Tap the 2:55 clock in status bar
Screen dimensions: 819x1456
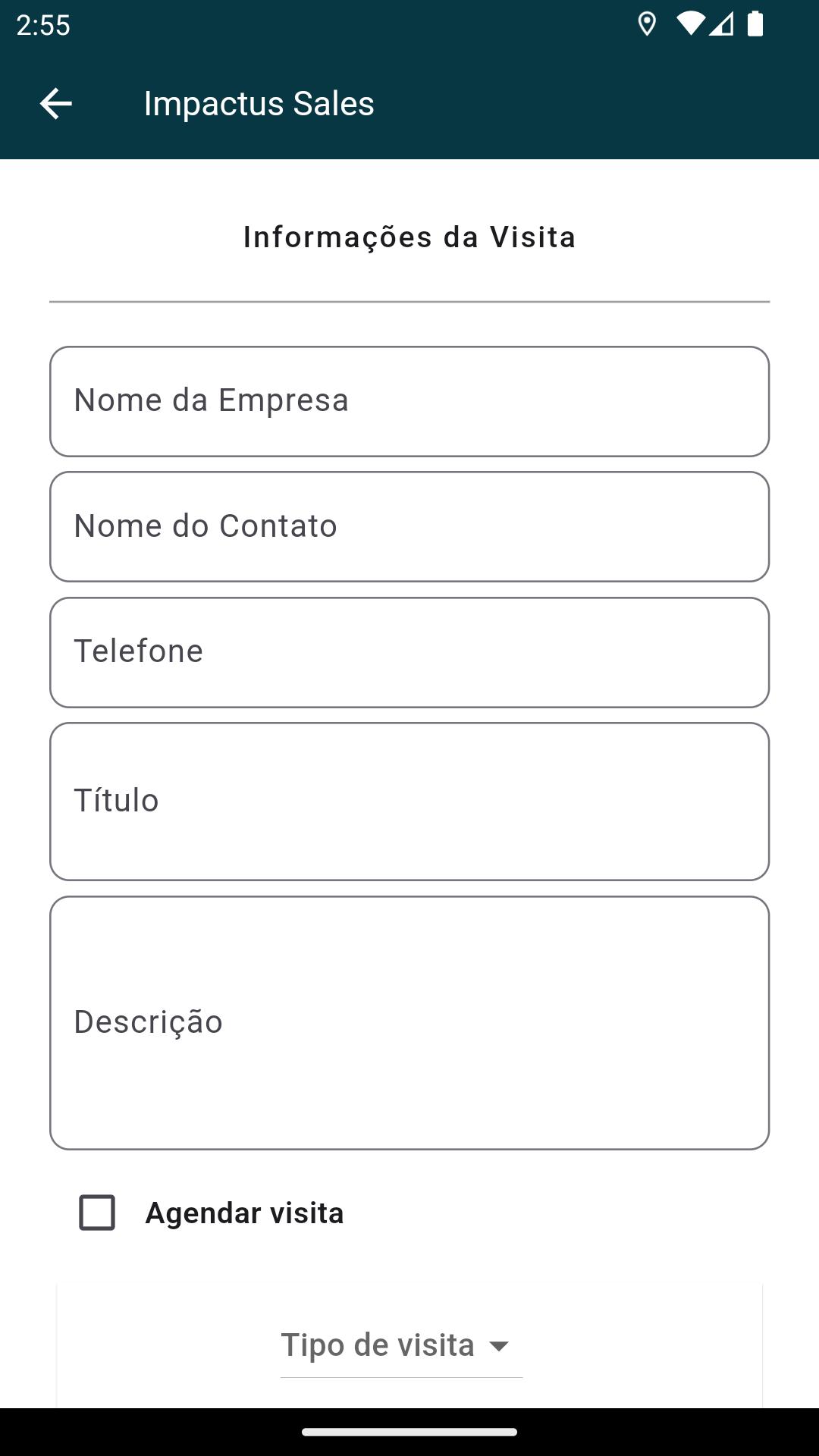click(x=43, y=25)
